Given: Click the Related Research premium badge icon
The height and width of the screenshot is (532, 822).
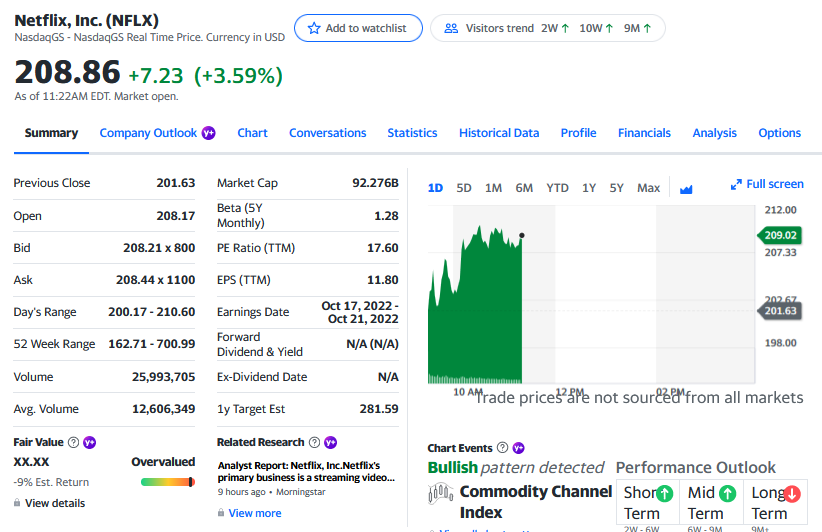Looking at the screenshot, I should point(330,442).
